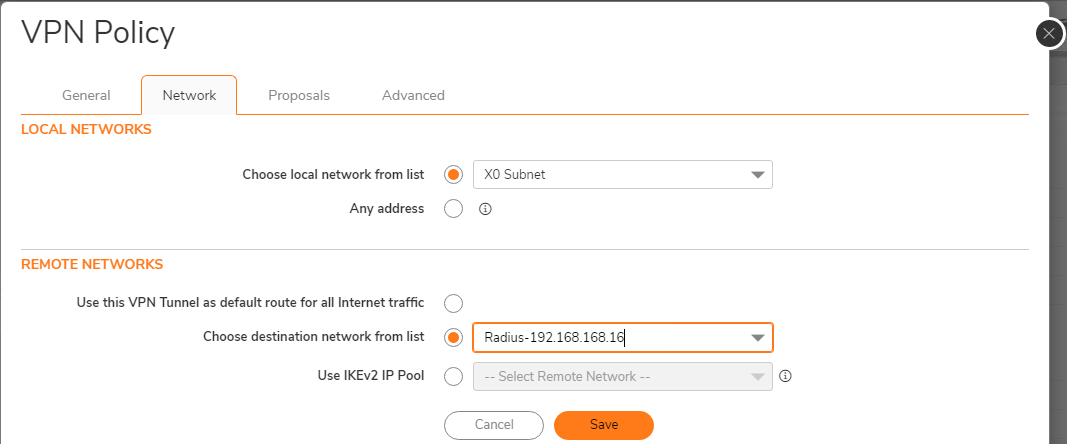Switch to the General tab

tap(86, 95)
